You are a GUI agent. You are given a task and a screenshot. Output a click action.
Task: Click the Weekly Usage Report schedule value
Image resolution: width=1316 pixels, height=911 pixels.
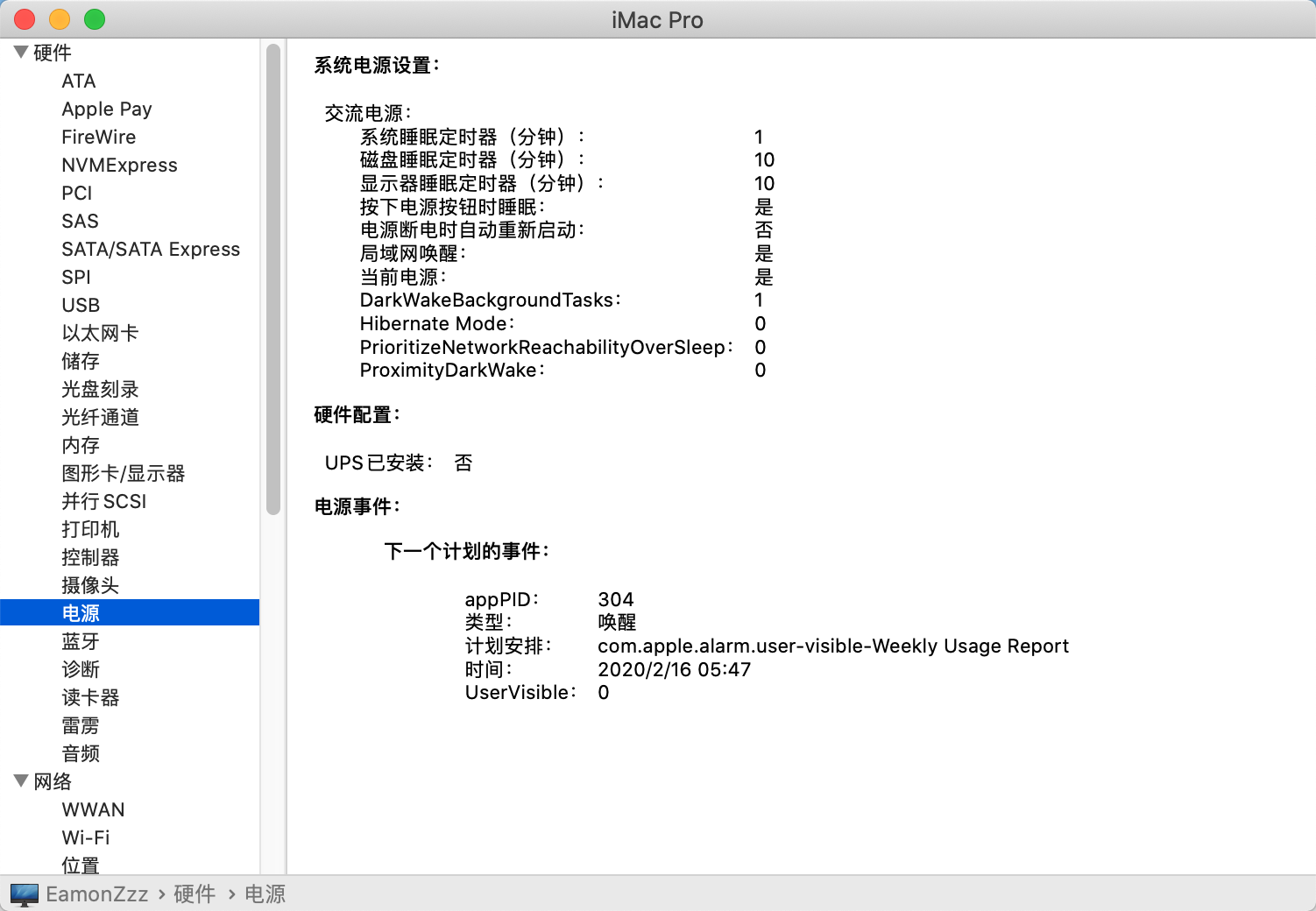click(833, 646)
